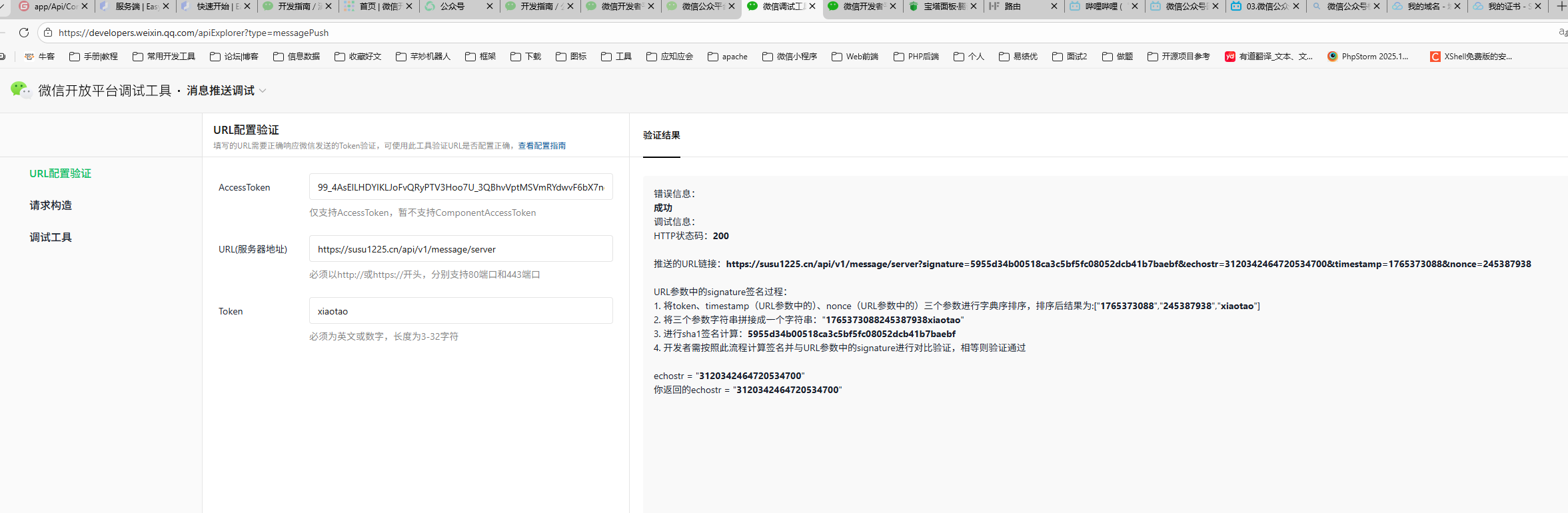Open the 图标 bookmark folder

point(571,57)
